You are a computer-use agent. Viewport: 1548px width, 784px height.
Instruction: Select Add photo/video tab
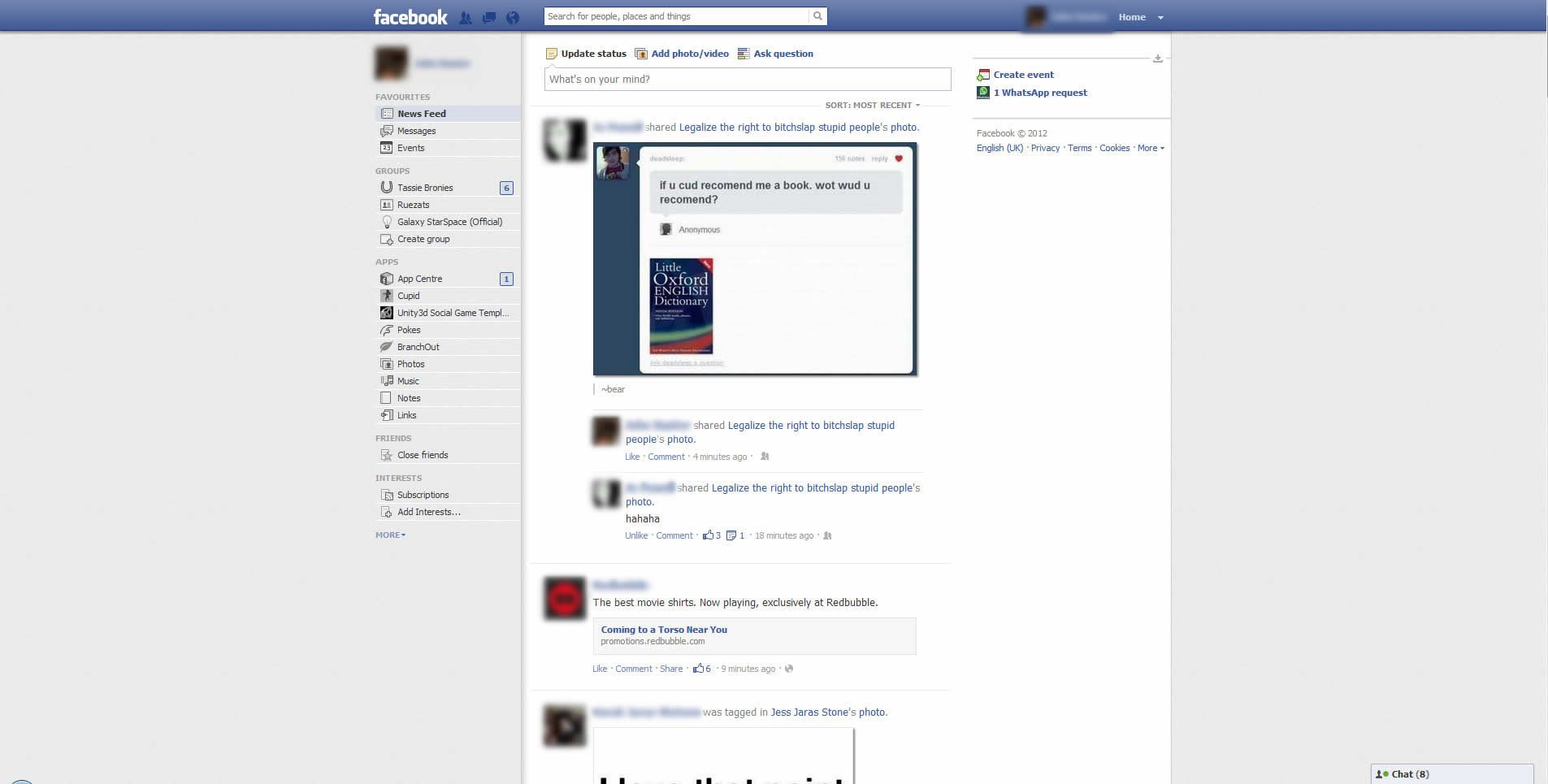[682, 54]
